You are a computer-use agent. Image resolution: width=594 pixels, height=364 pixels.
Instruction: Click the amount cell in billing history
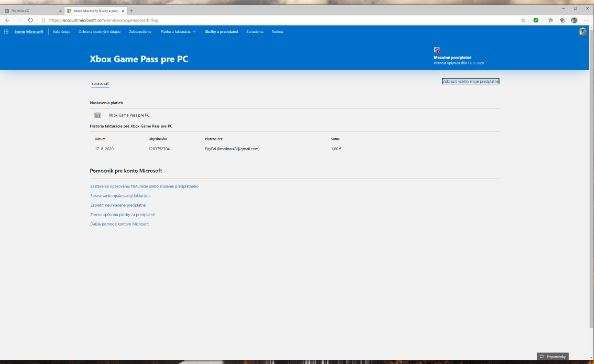coord(336,149)
